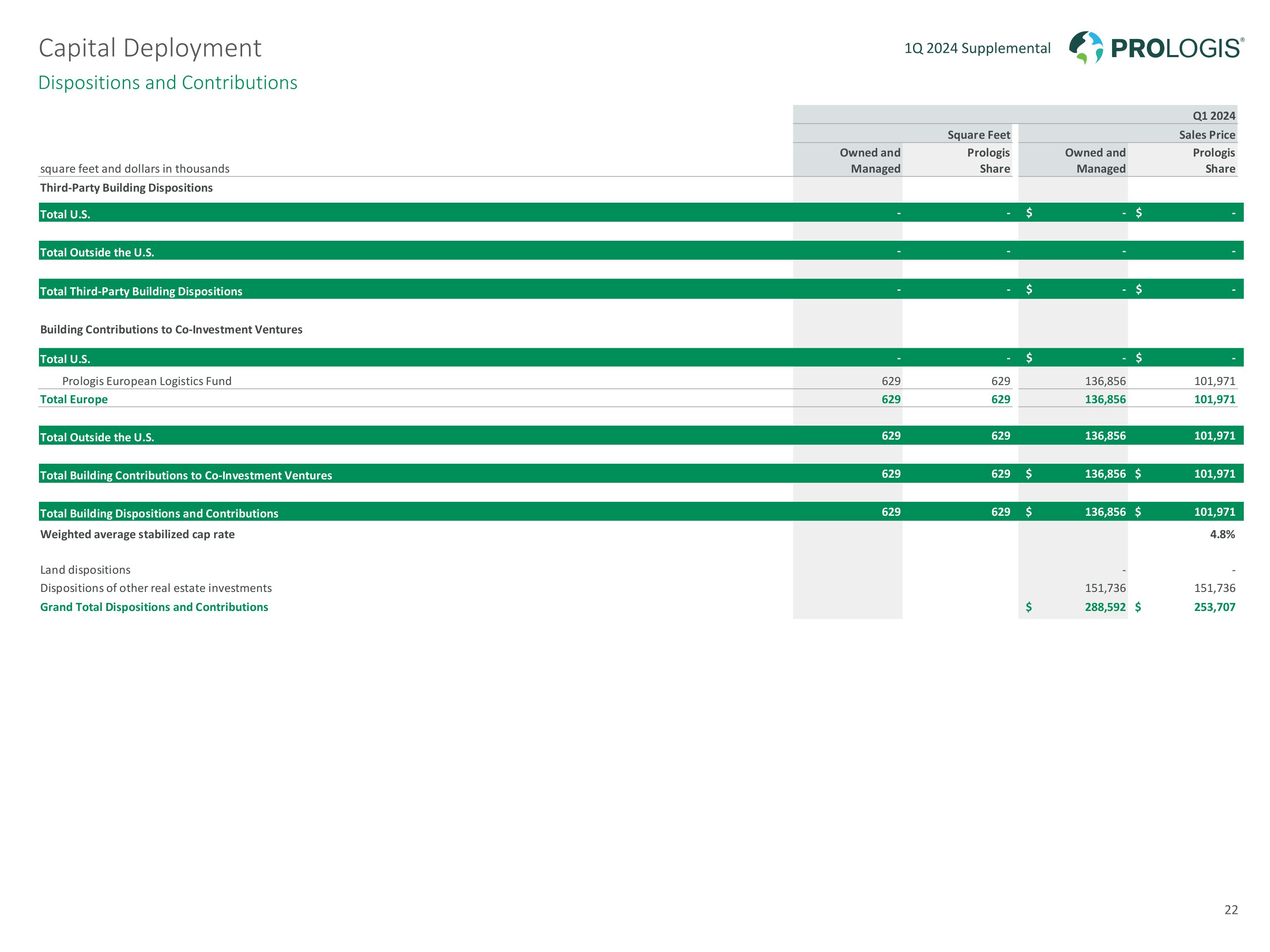Screen dimensions: 1270x952
Task: Click the 253,707 Prologis share grand total
Action: [1214, 607]
